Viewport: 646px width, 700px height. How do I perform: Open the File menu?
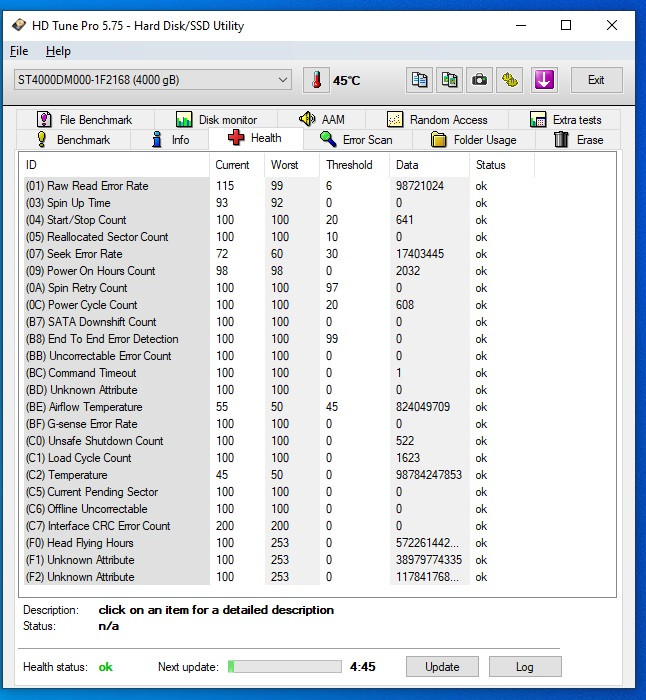(x=19, y=51)
